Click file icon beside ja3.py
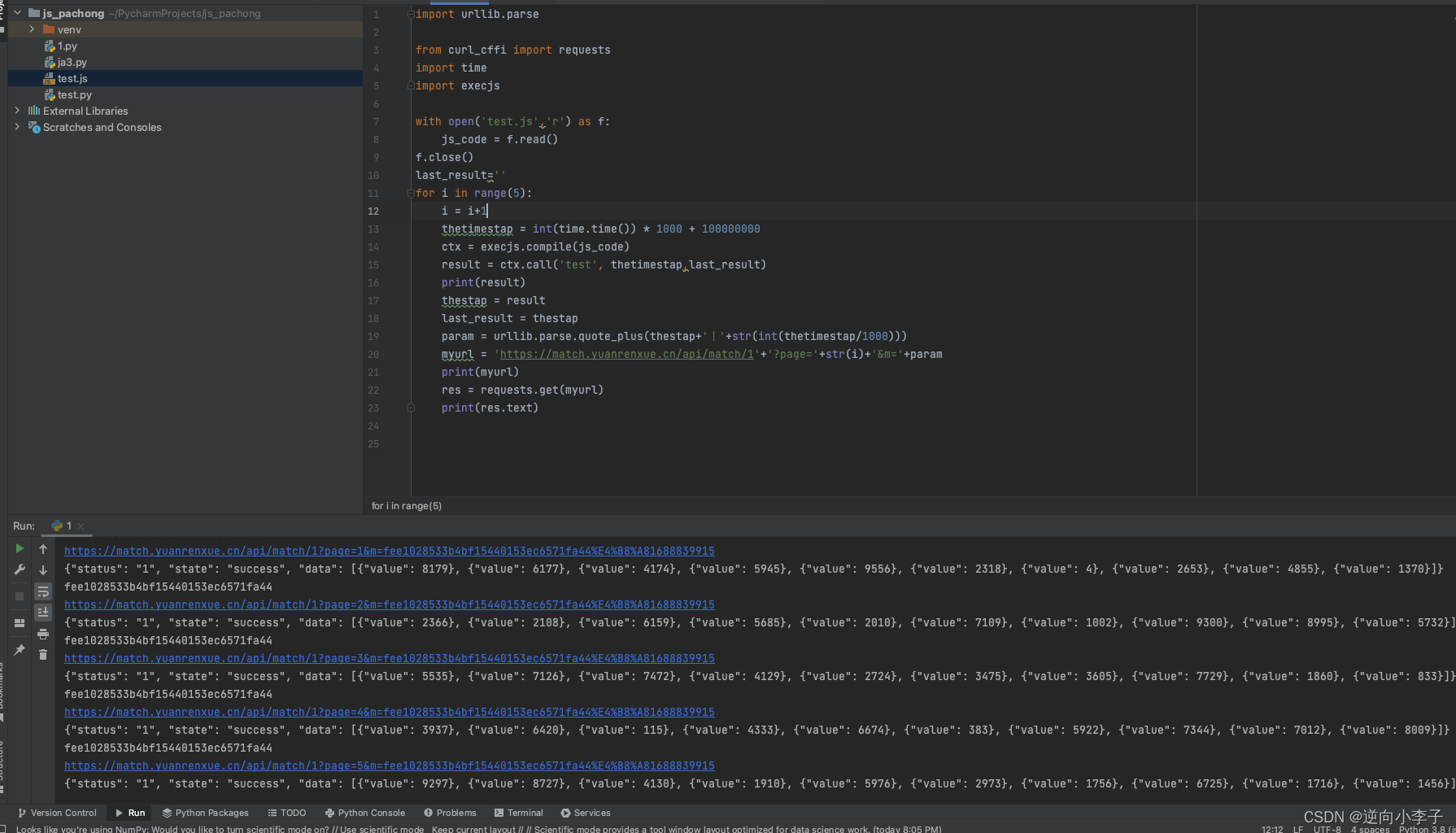 tap(50, 63)
